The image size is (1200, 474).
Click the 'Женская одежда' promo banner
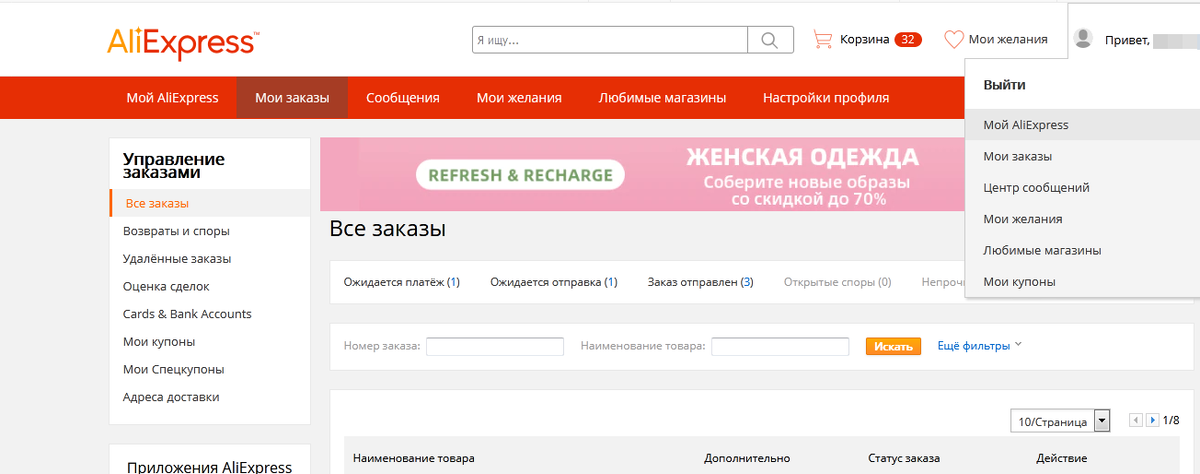(640, 174)
